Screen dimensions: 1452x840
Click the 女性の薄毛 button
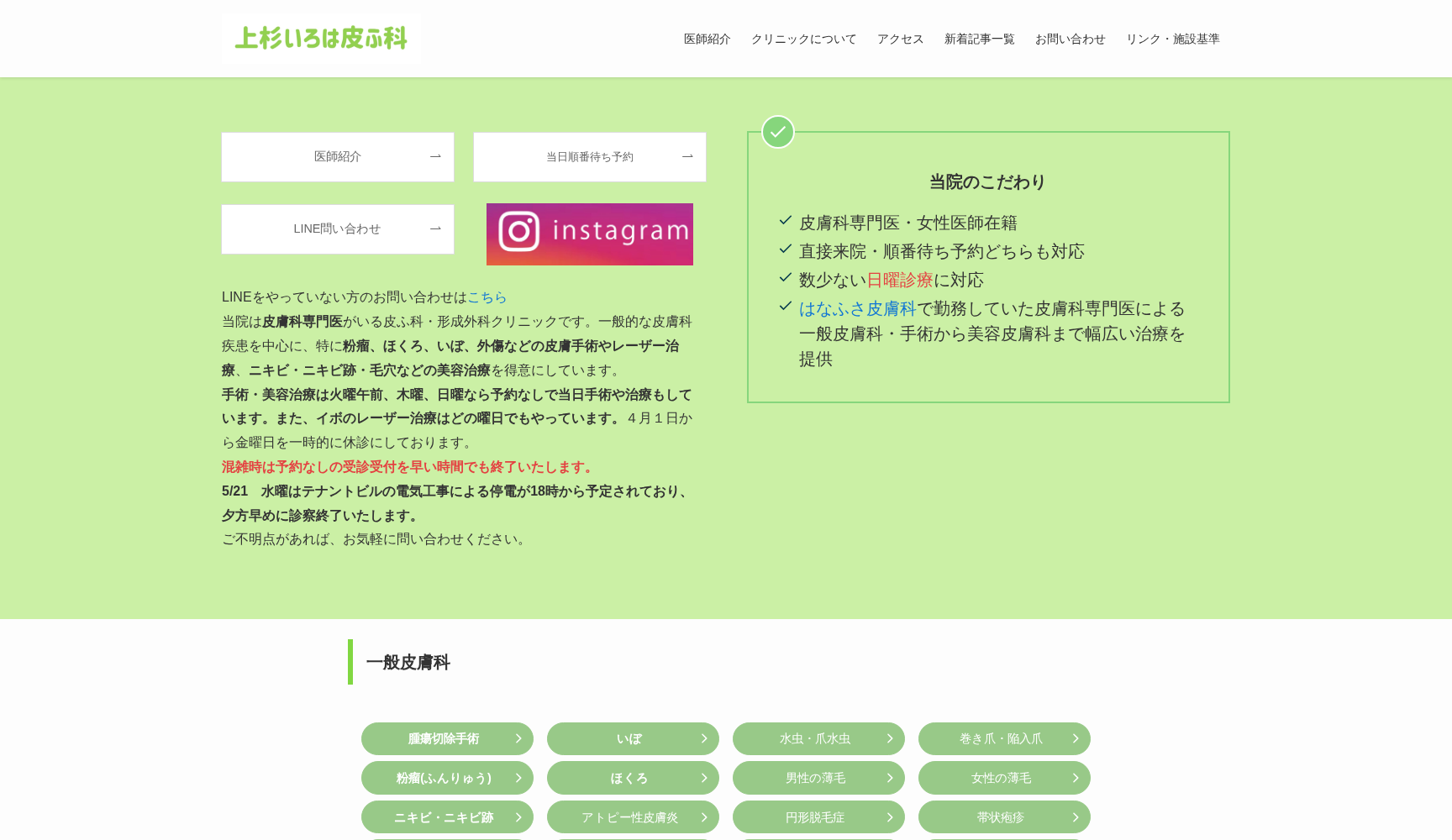[x=1003, y=778]
